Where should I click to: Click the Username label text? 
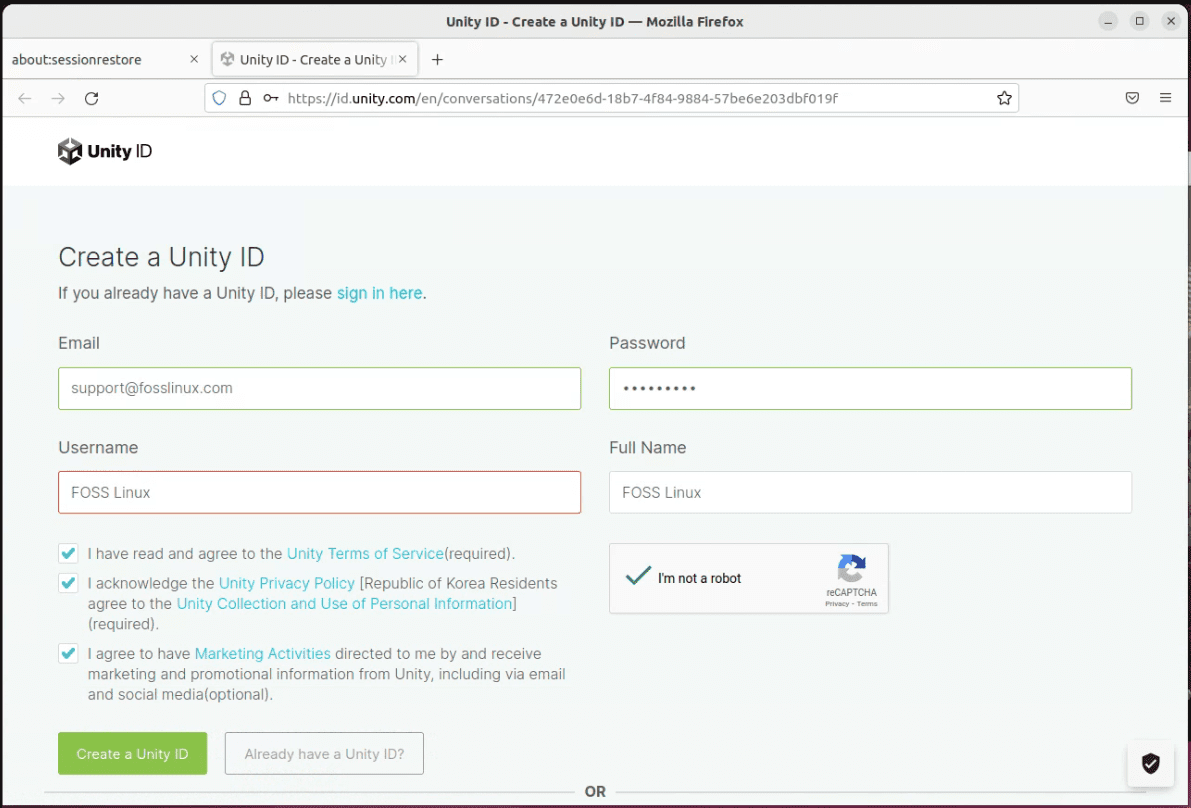[x=98, y=447]
